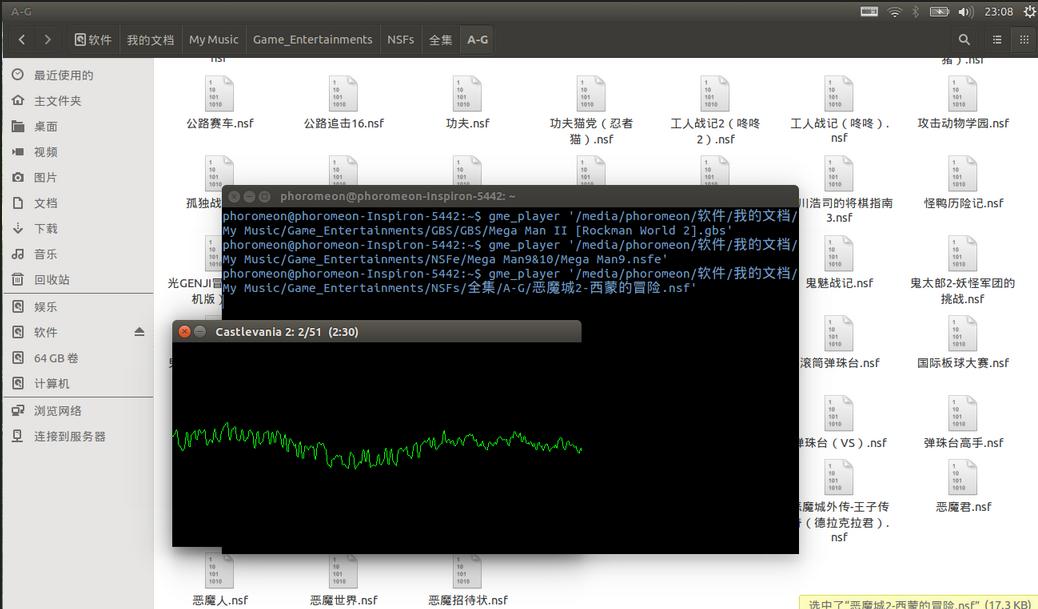Select the 公路赛车.nsf file icon
This screenshot has width=1038, height=609.
219,94
